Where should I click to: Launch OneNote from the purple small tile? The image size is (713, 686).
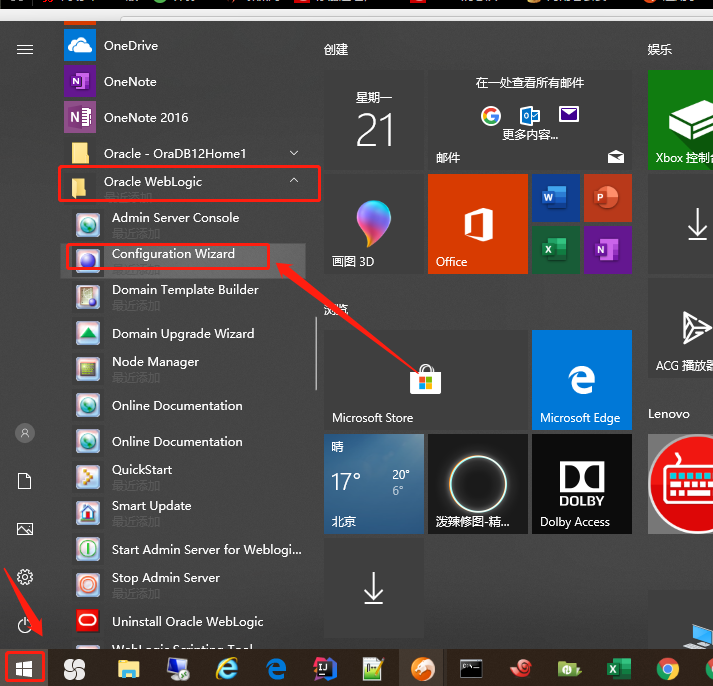coord(608,250)
